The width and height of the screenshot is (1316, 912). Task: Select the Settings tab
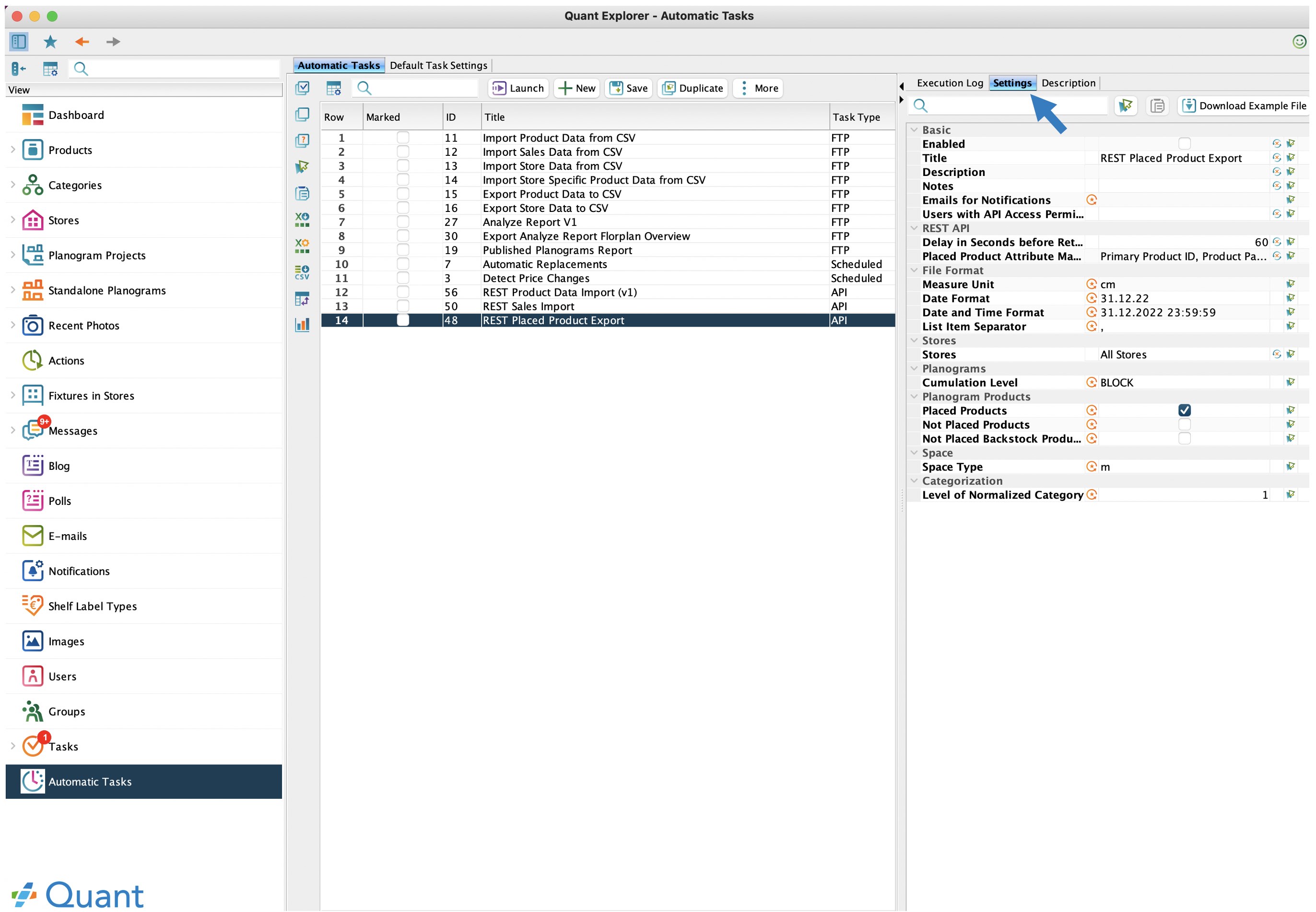coord(1012,83)
